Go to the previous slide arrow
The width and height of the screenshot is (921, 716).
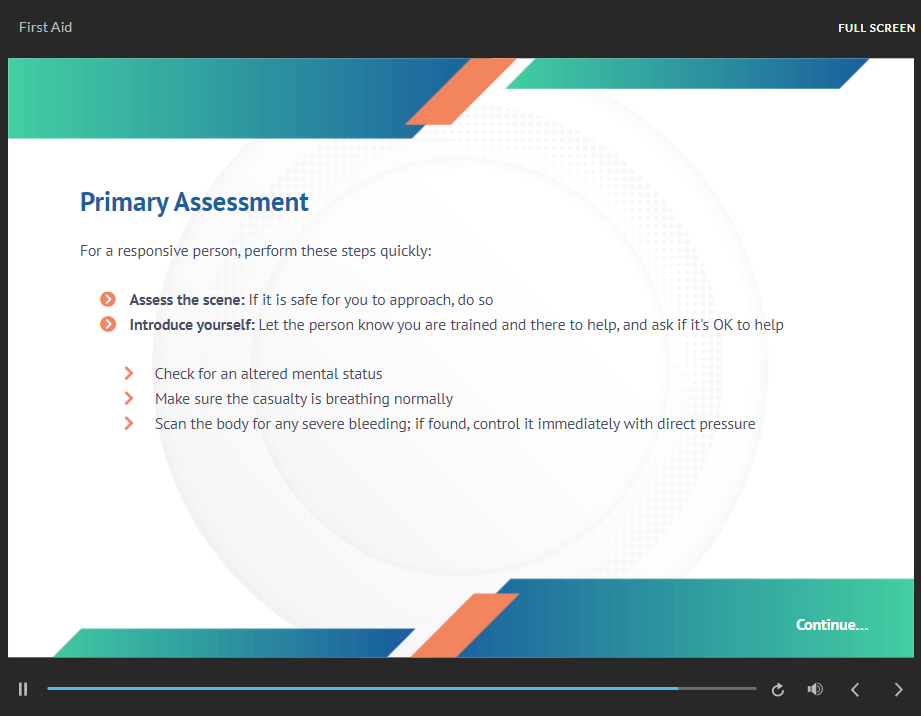pos(855,689)
